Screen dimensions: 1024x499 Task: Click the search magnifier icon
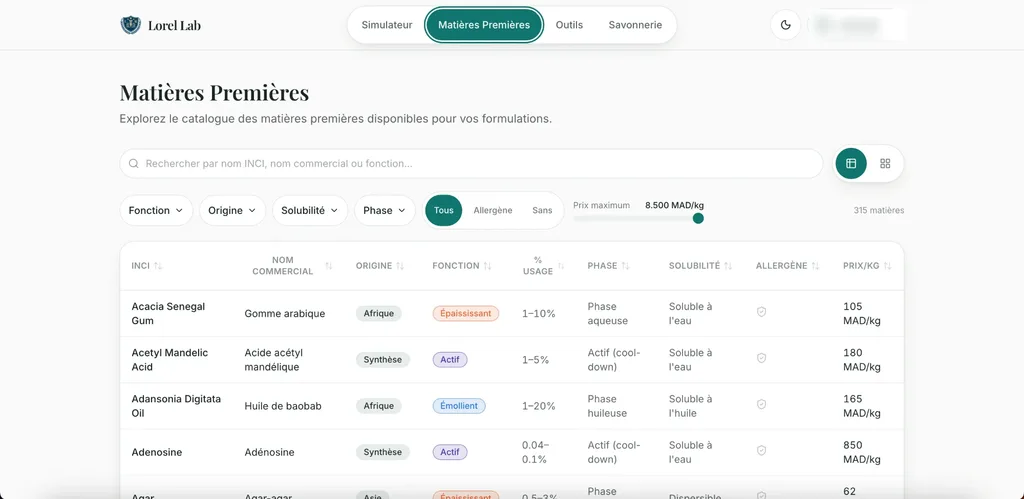133,164
